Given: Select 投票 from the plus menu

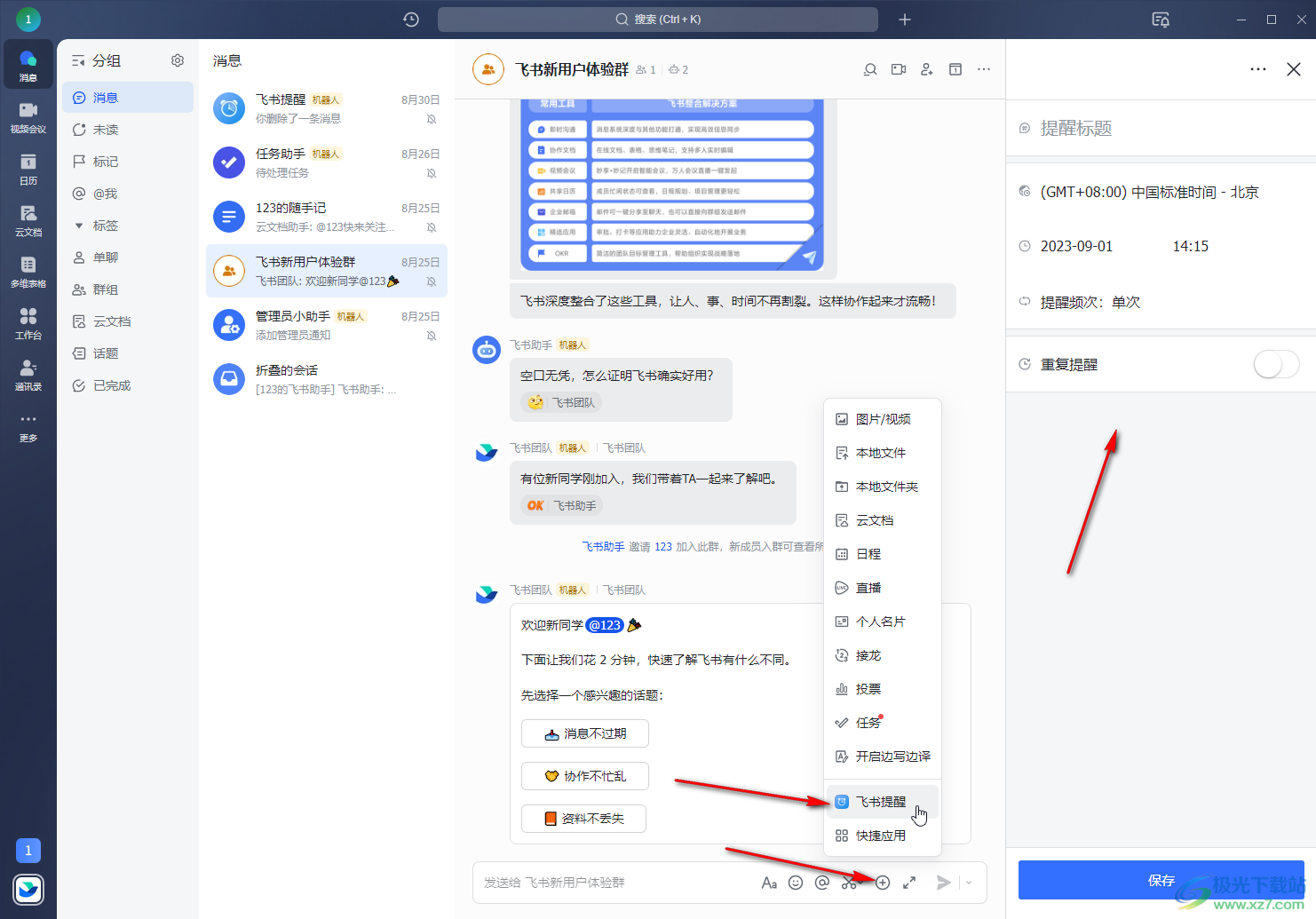Looking at the screenshot, I should [x=883, y=689].
